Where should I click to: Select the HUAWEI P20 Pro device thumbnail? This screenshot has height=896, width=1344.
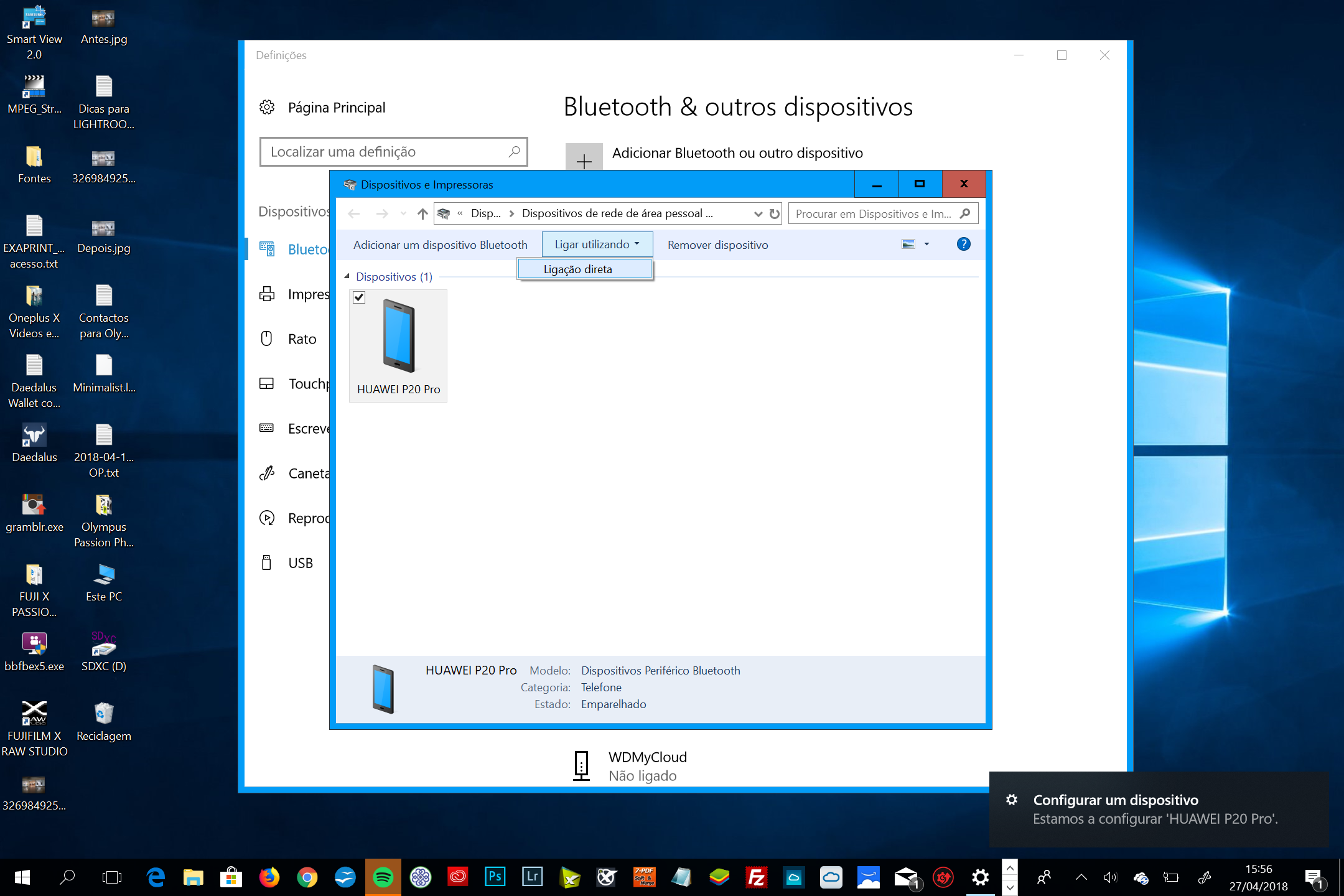pyautogui.click(x=398, y=345)
